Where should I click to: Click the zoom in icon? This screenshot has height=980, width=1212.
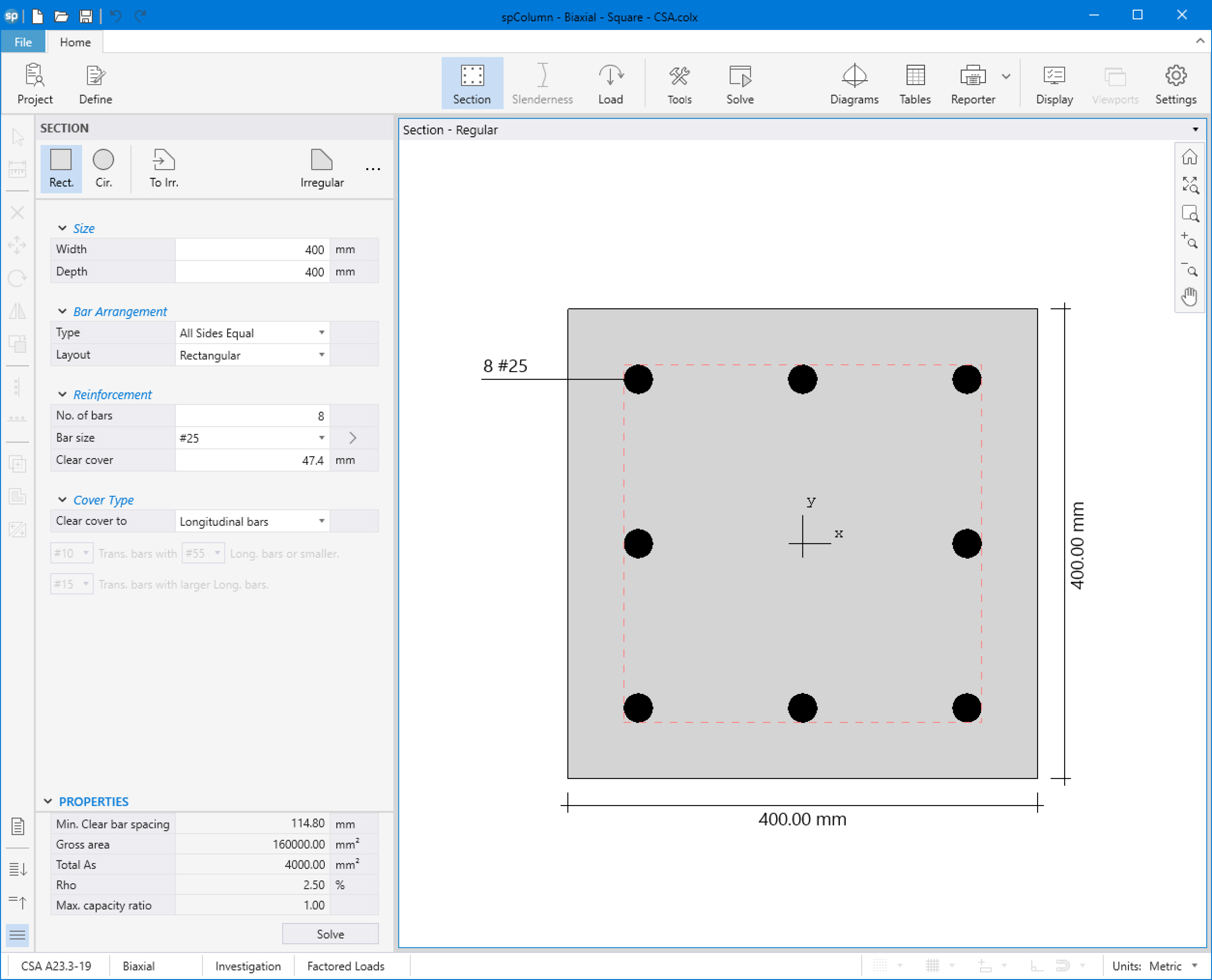tap(1189, 241)
